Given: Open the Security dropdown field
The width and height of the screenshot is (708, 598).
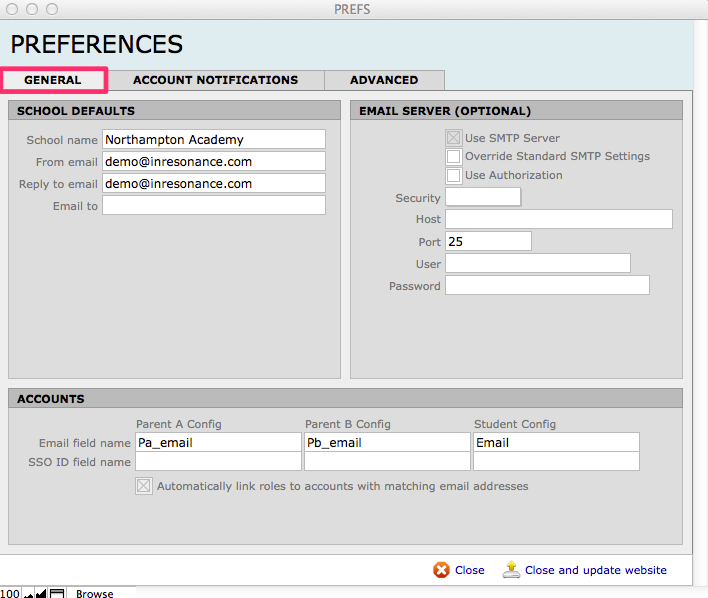Looking at the screenshot, I should tap(482, 198).
